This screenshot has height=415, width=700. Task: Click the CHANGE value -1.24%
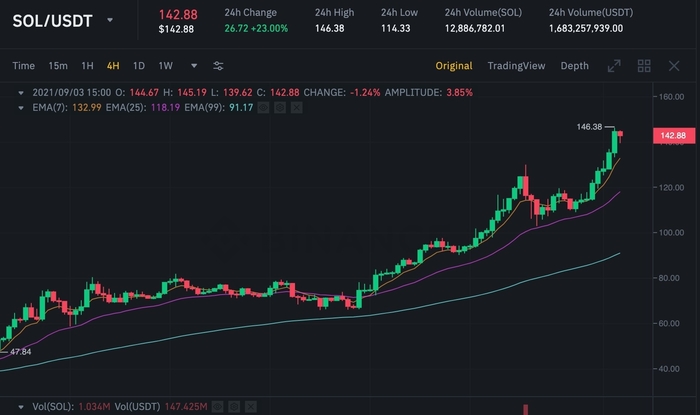[x=365, y=93]
